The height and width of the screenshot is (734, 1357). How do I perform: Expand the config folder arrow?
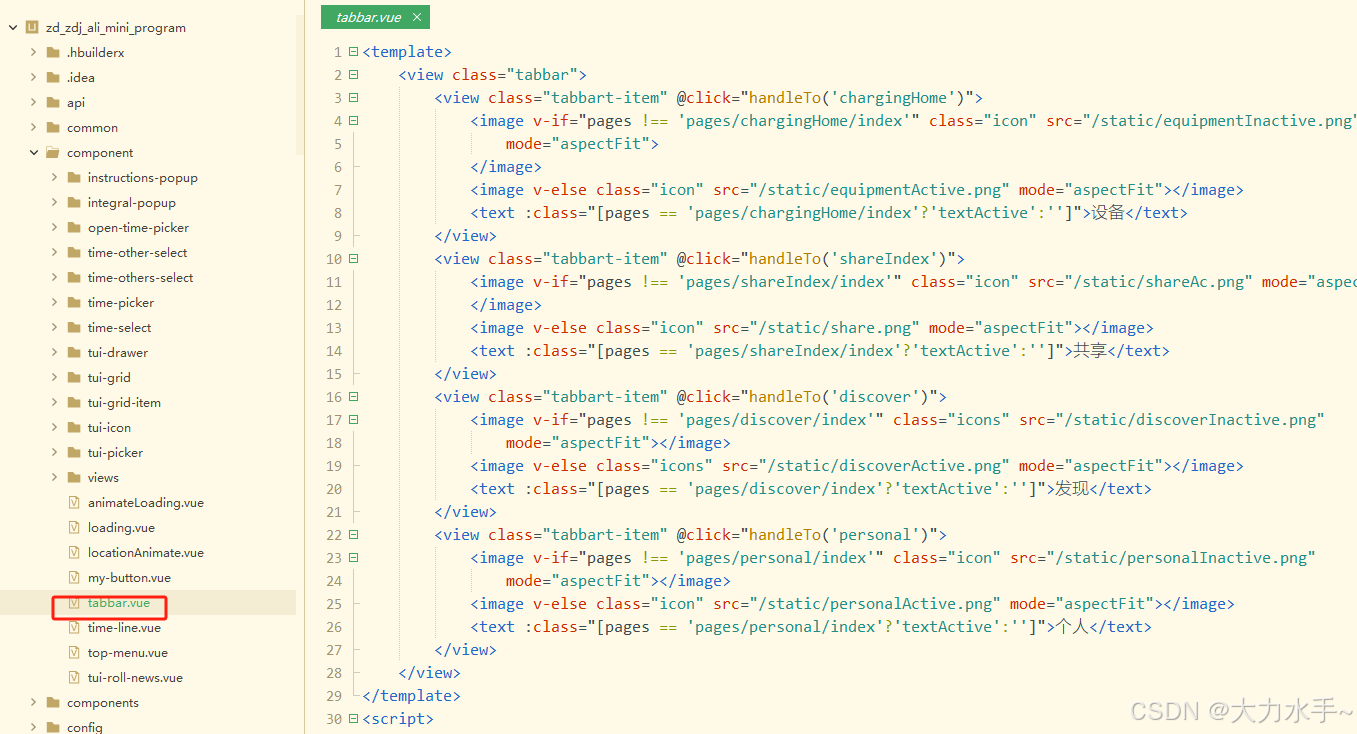click(x=34, y=727)
